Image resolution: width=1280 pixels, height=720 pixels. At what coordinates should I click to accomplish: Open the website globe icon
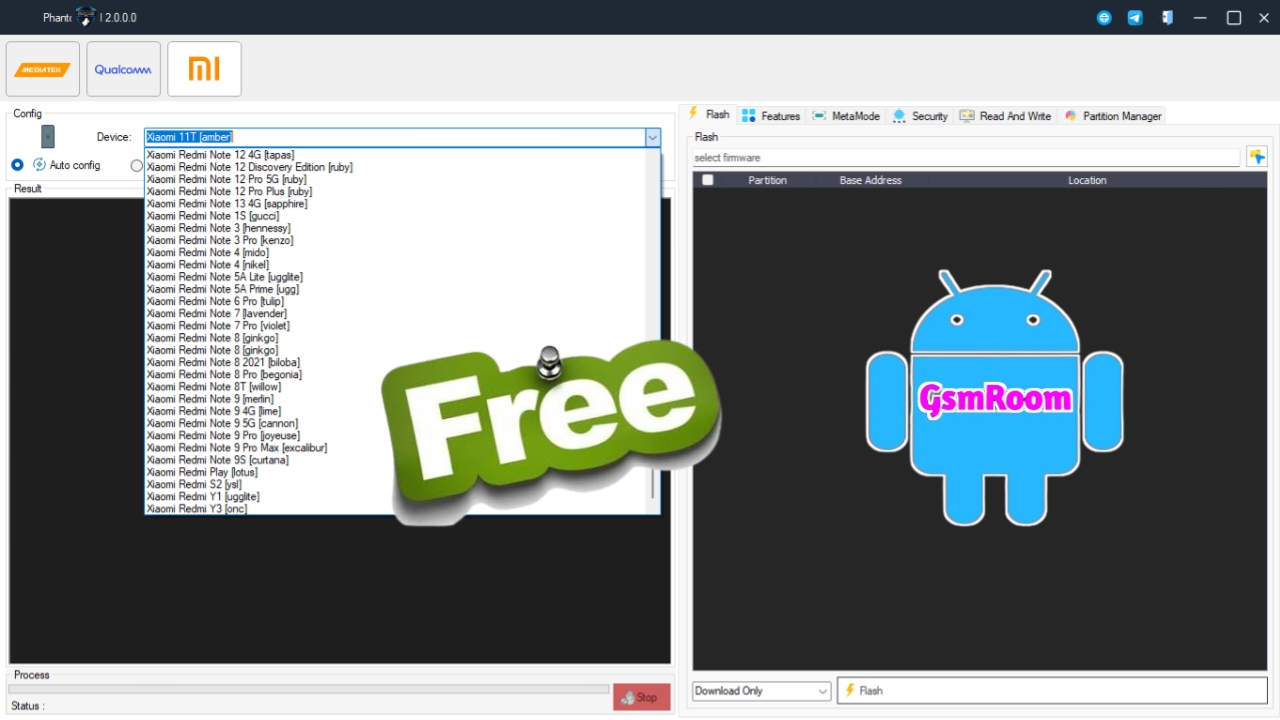click(x=1104, y=18)
